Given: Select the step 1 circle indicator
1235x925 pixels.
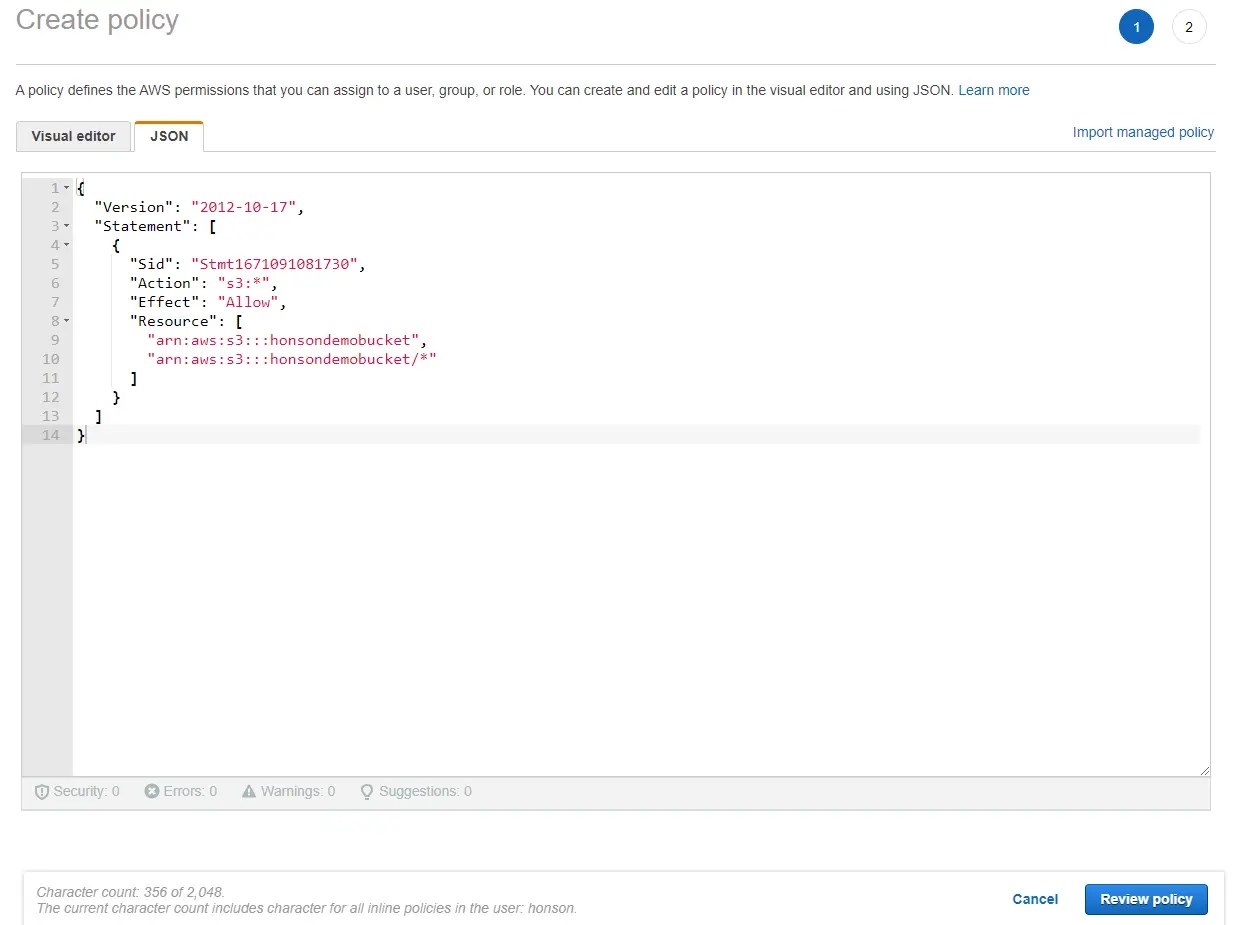Looking at the screenshot, I should [1136, 27].
